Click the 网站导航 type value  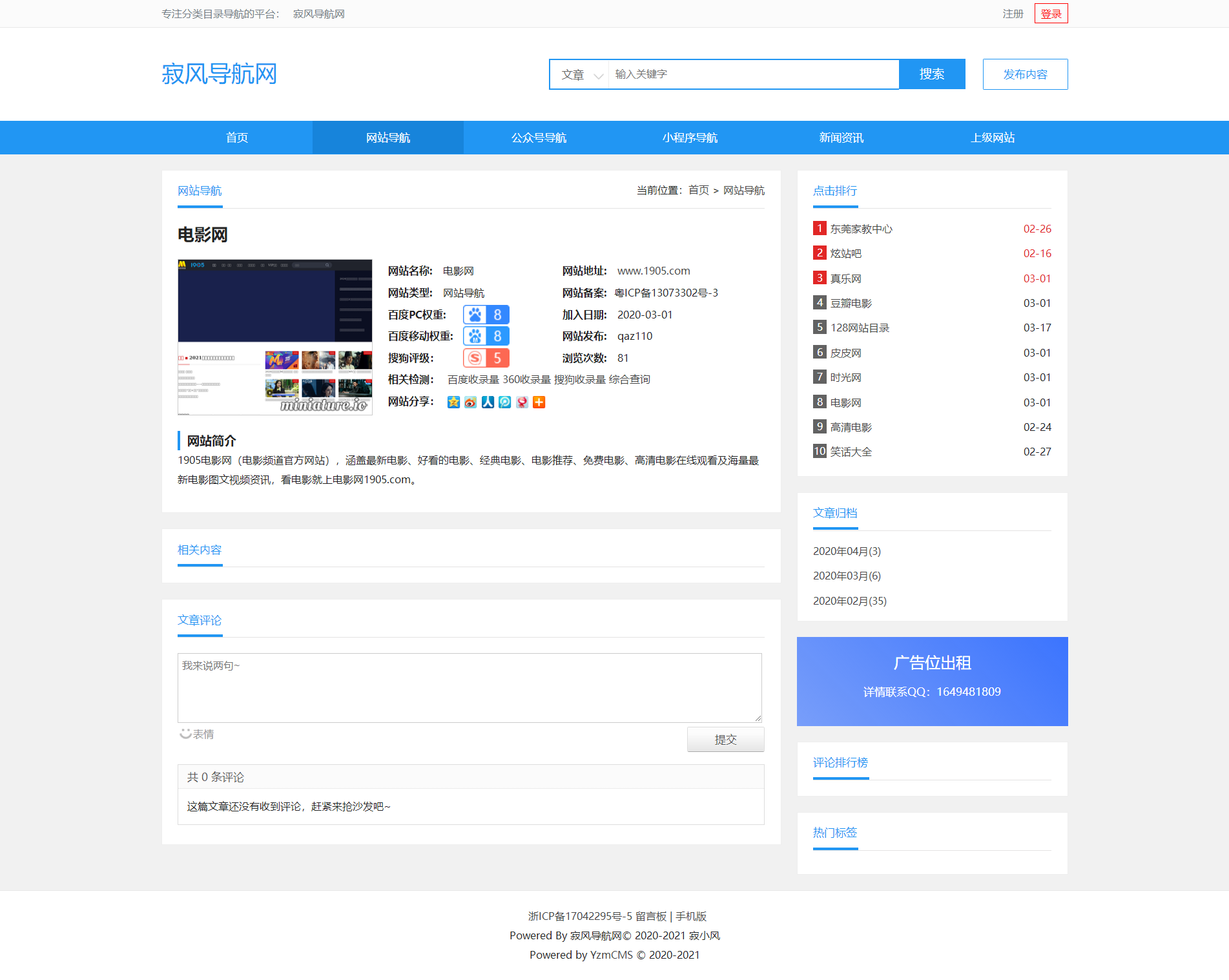point(464,293)
